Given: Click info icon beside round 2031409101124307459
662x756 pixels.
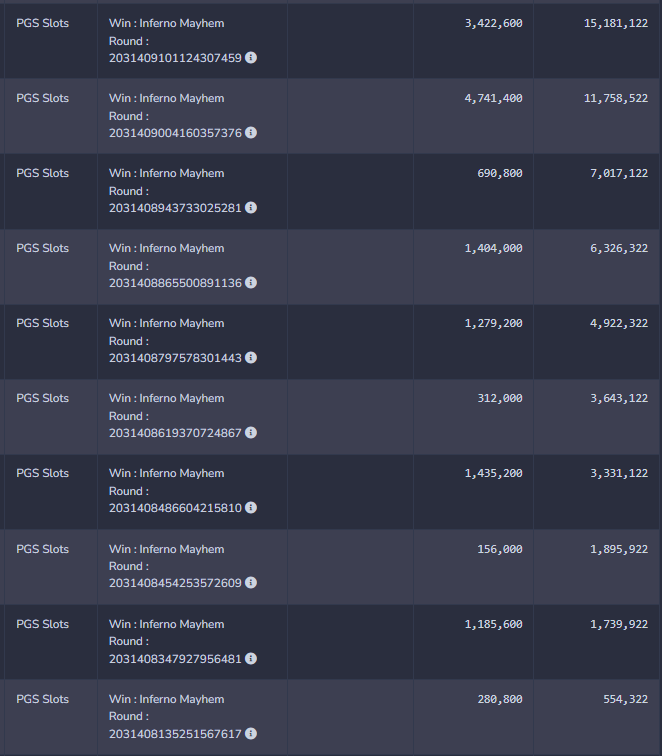Looking at the screenshot, I should pyautogui.click(x=251, y=58).
